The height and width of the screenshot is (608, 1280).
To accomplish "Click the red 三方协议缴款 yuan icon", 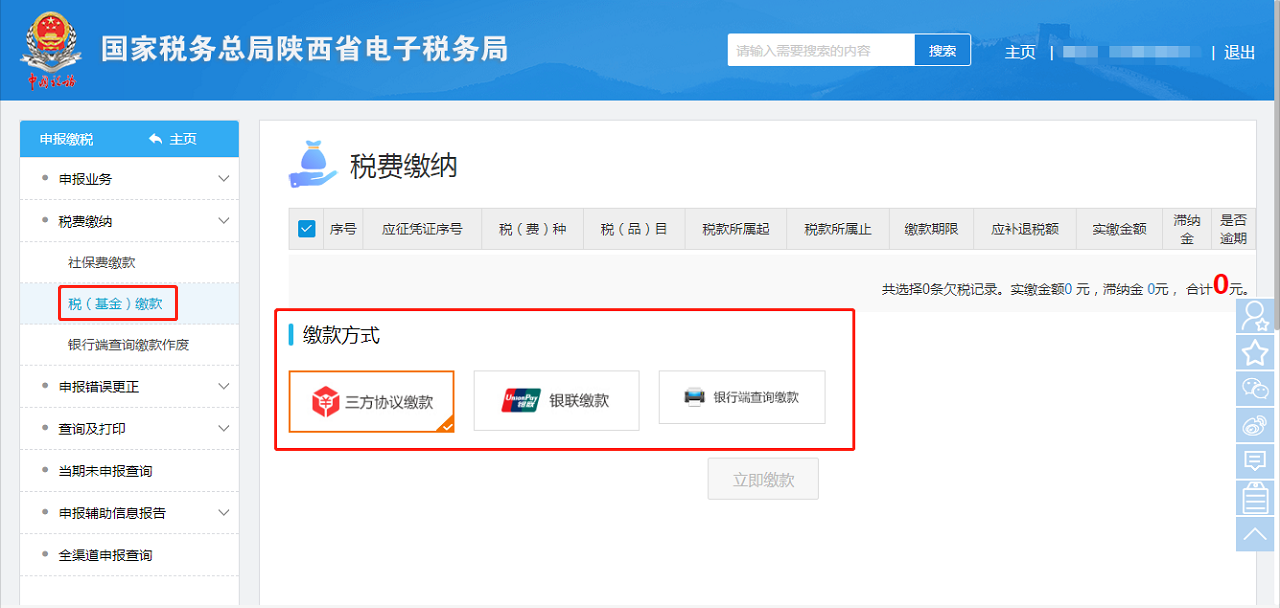I will [x=325, y=401].
